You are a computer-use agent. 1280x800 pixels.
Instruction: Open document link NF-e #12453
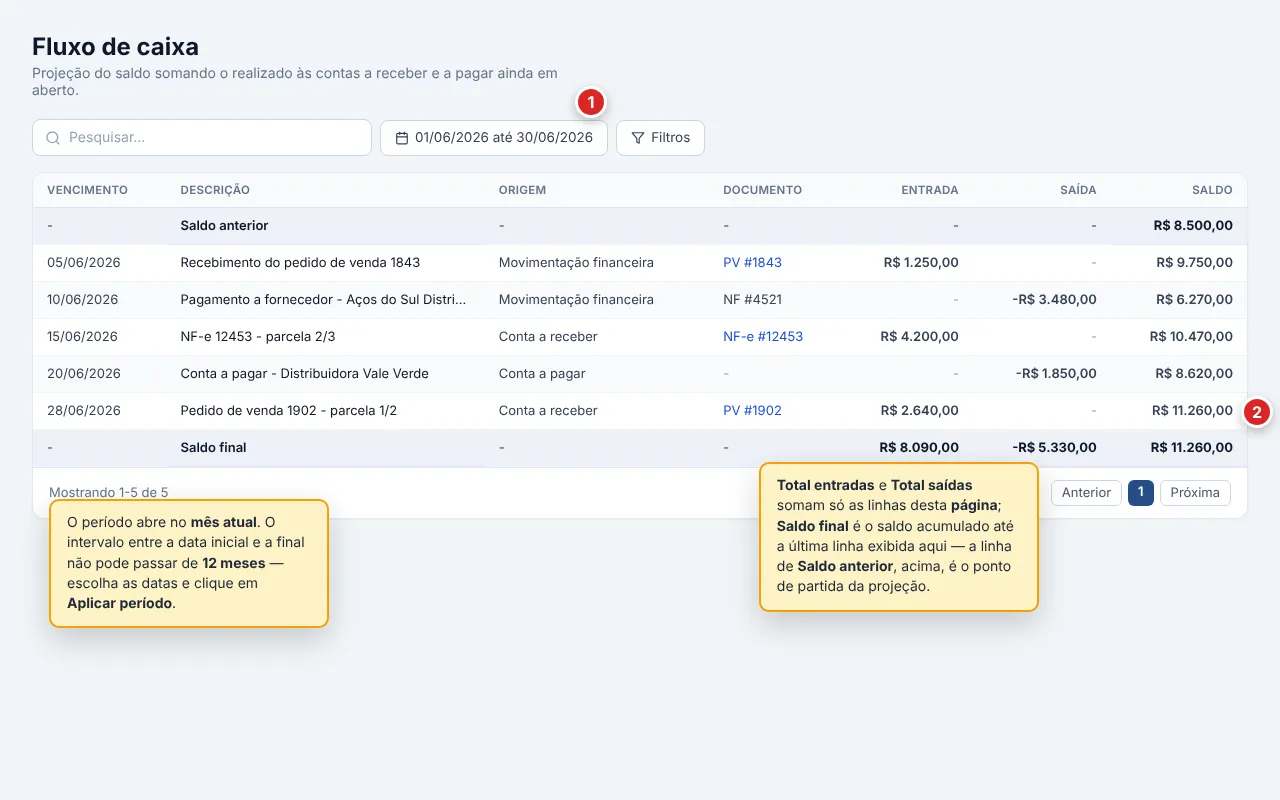click(x=763, y=337)
